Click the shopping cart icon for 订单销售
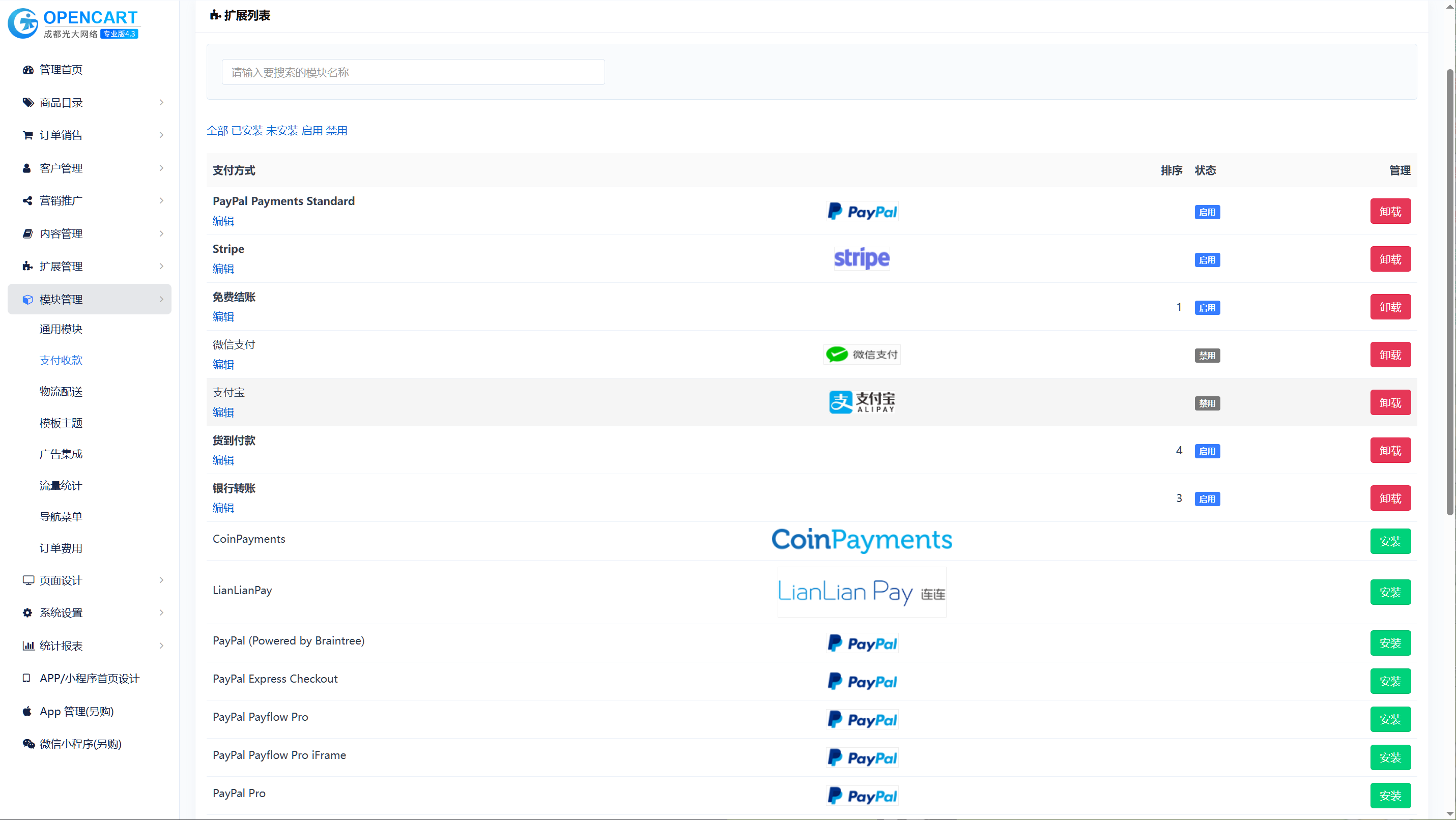Image resolution: width=1456 pixels, height=820 pixels. (27, 135)
